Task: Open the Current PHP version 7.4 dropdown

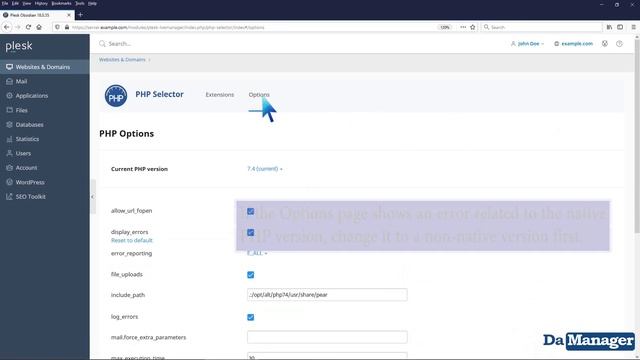Action: pyautogui.click(x=264, y=169)
